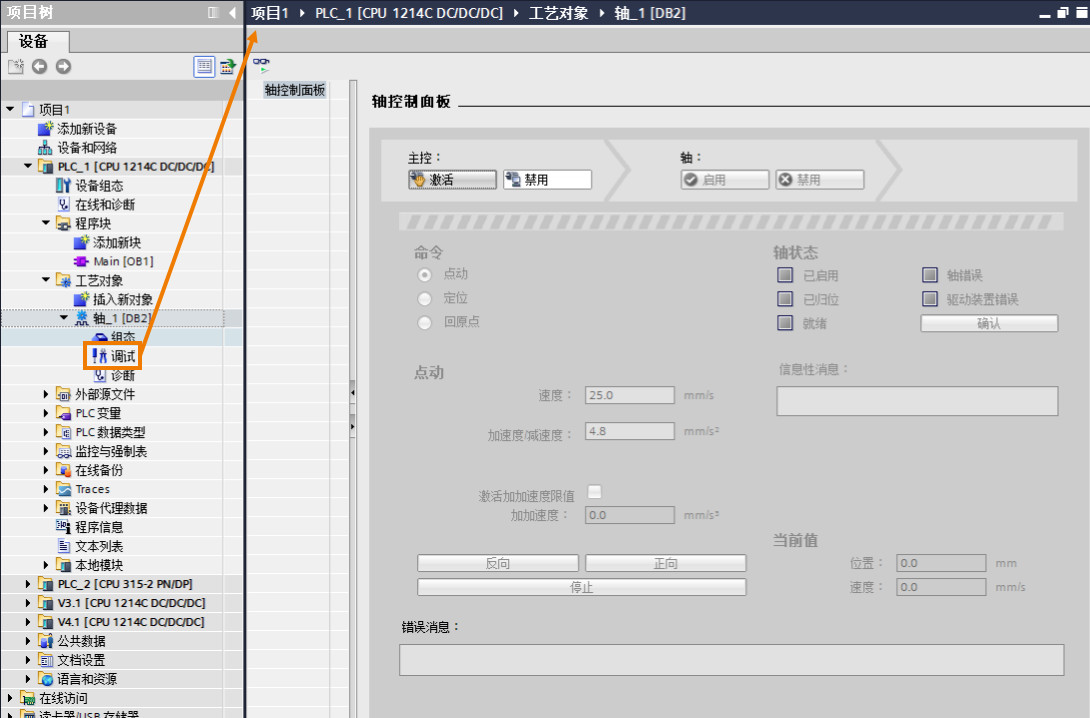Click the forward navigation arrow in project tree
The width and height of the screenshot is (1090, 718).
(63, 66)
